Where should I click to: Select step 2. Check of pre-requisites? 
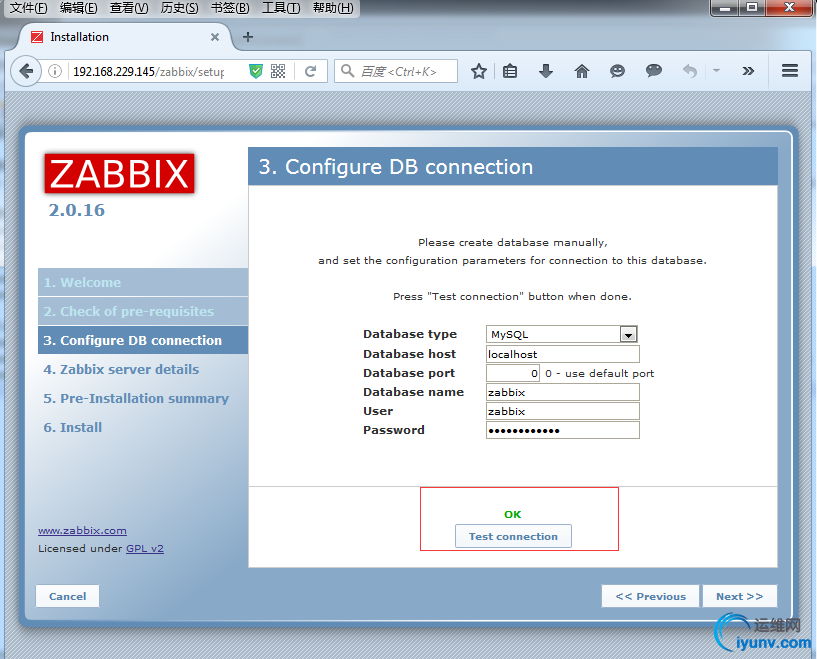[143, 312]
